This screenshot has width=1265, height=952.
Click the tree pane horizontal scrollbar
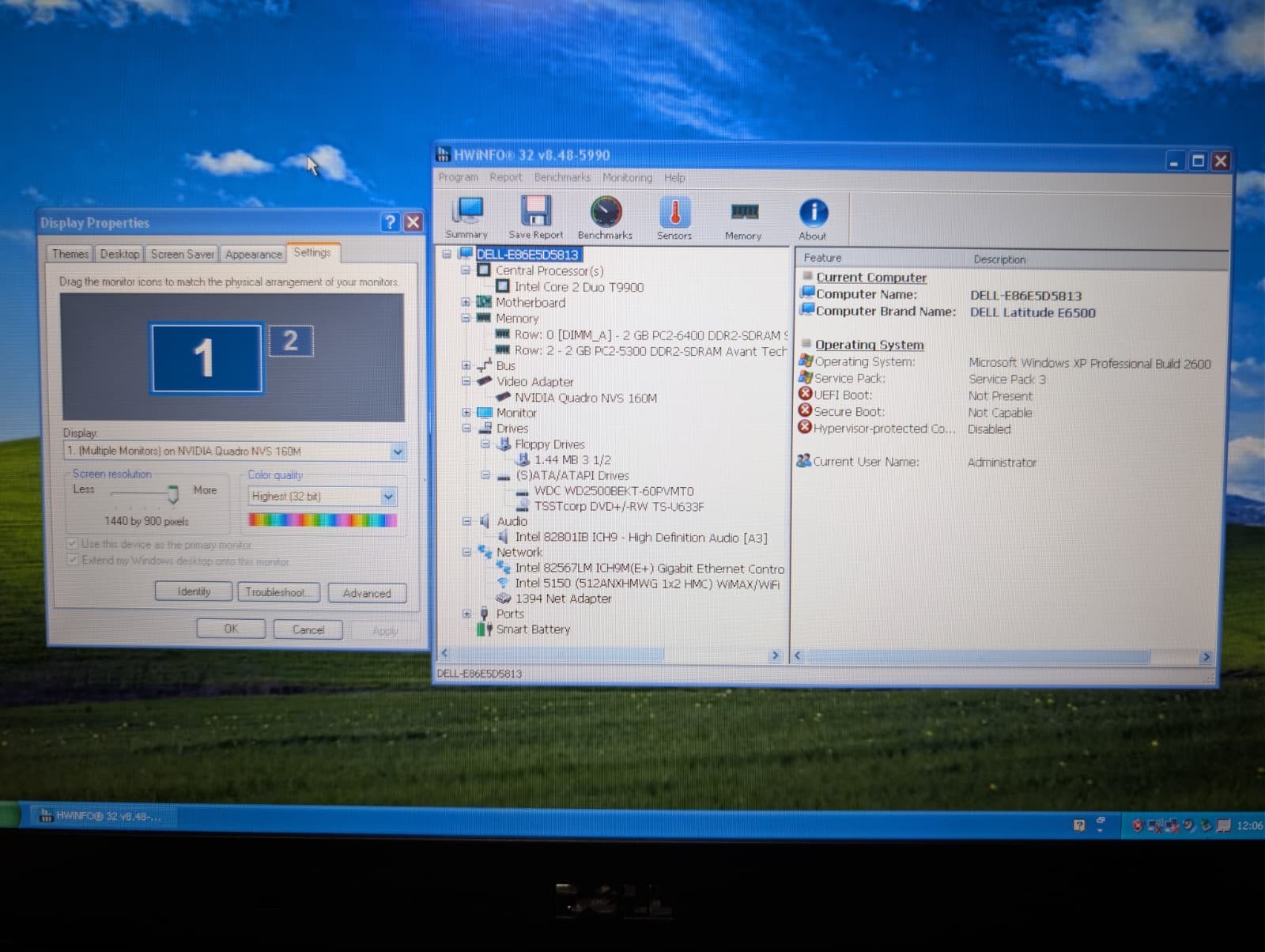[x=558, y=655]
